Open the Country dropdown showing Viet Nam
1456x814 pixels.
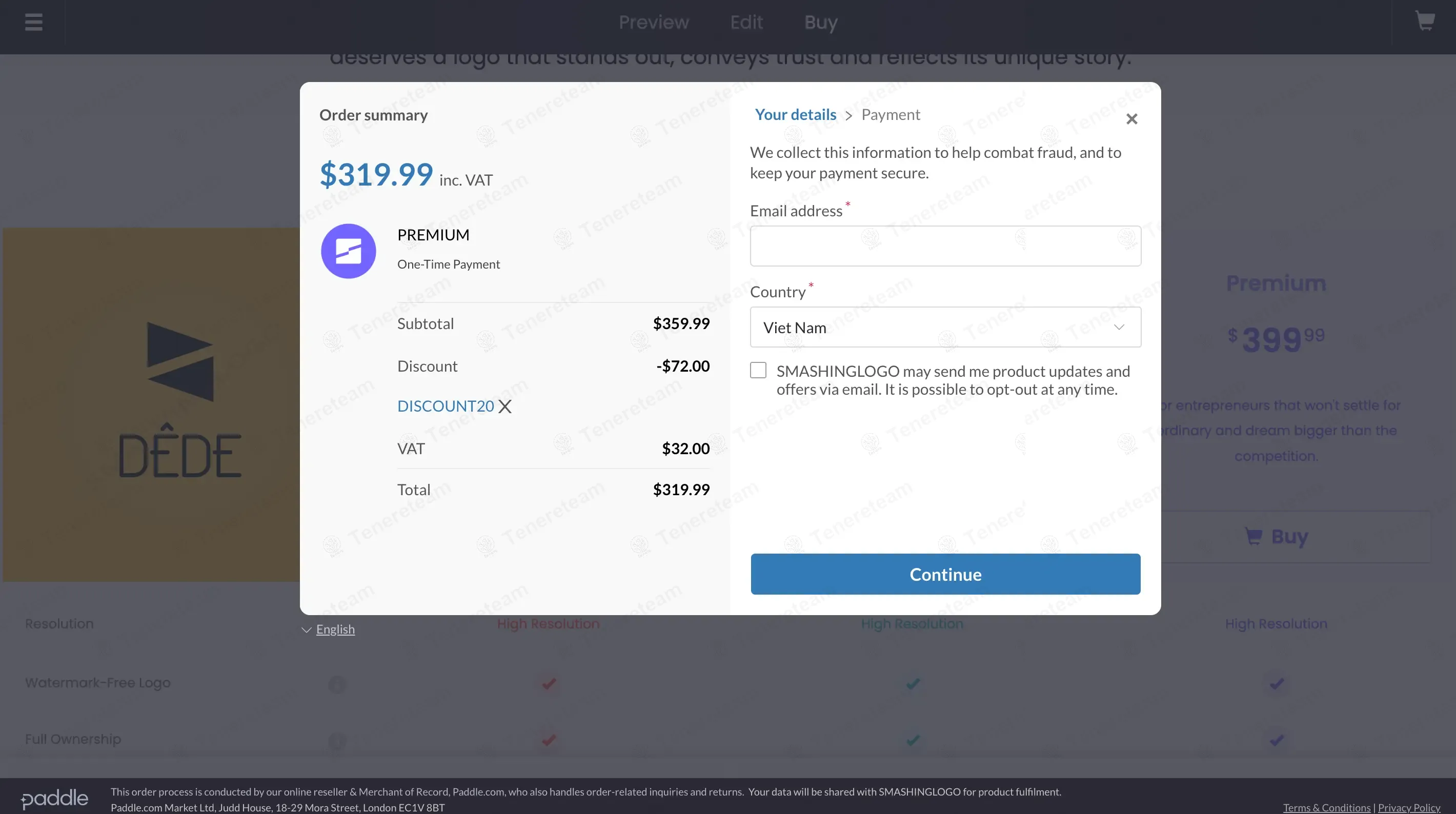pos(945,328)
